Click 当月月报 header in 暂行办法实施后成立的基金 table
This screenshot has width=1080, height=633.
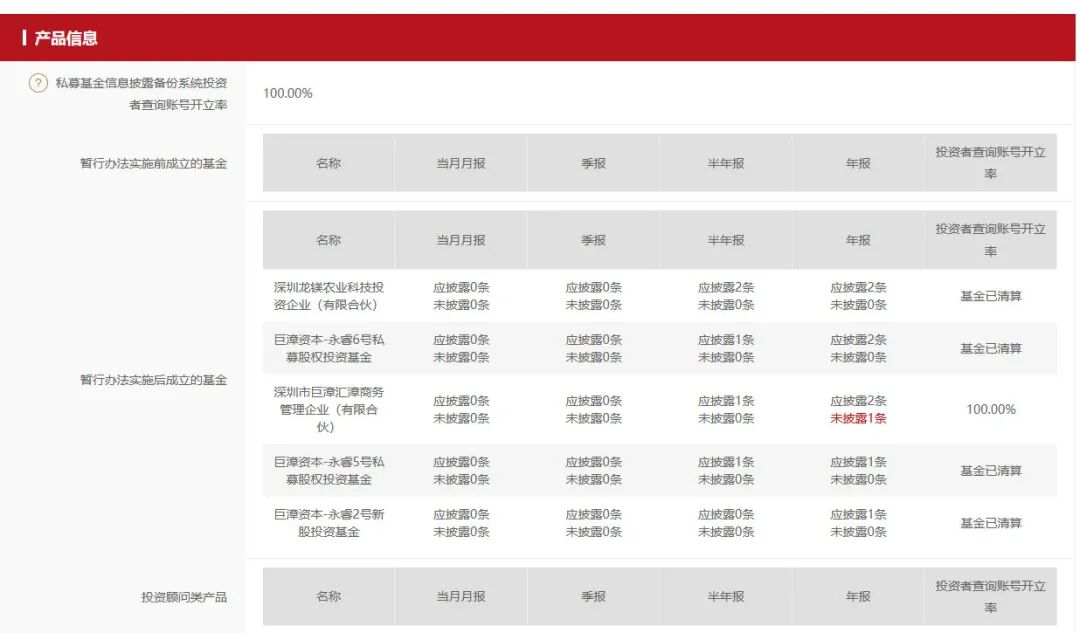[461, 240]
